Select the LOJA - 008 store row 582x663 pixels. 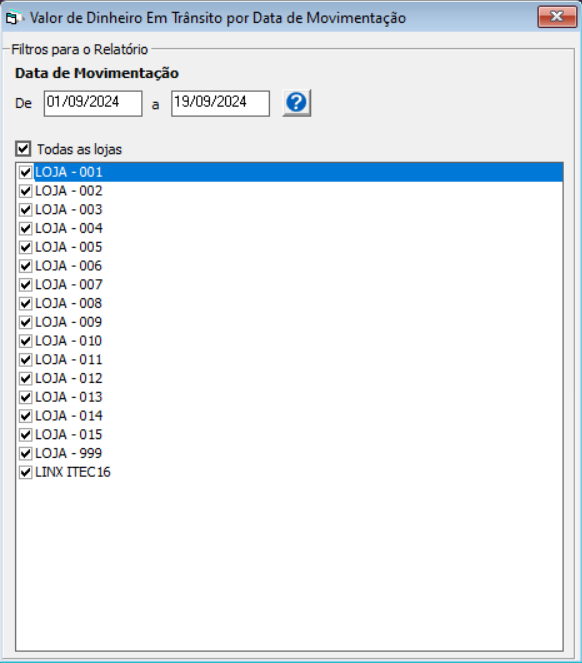pos(289,304)
